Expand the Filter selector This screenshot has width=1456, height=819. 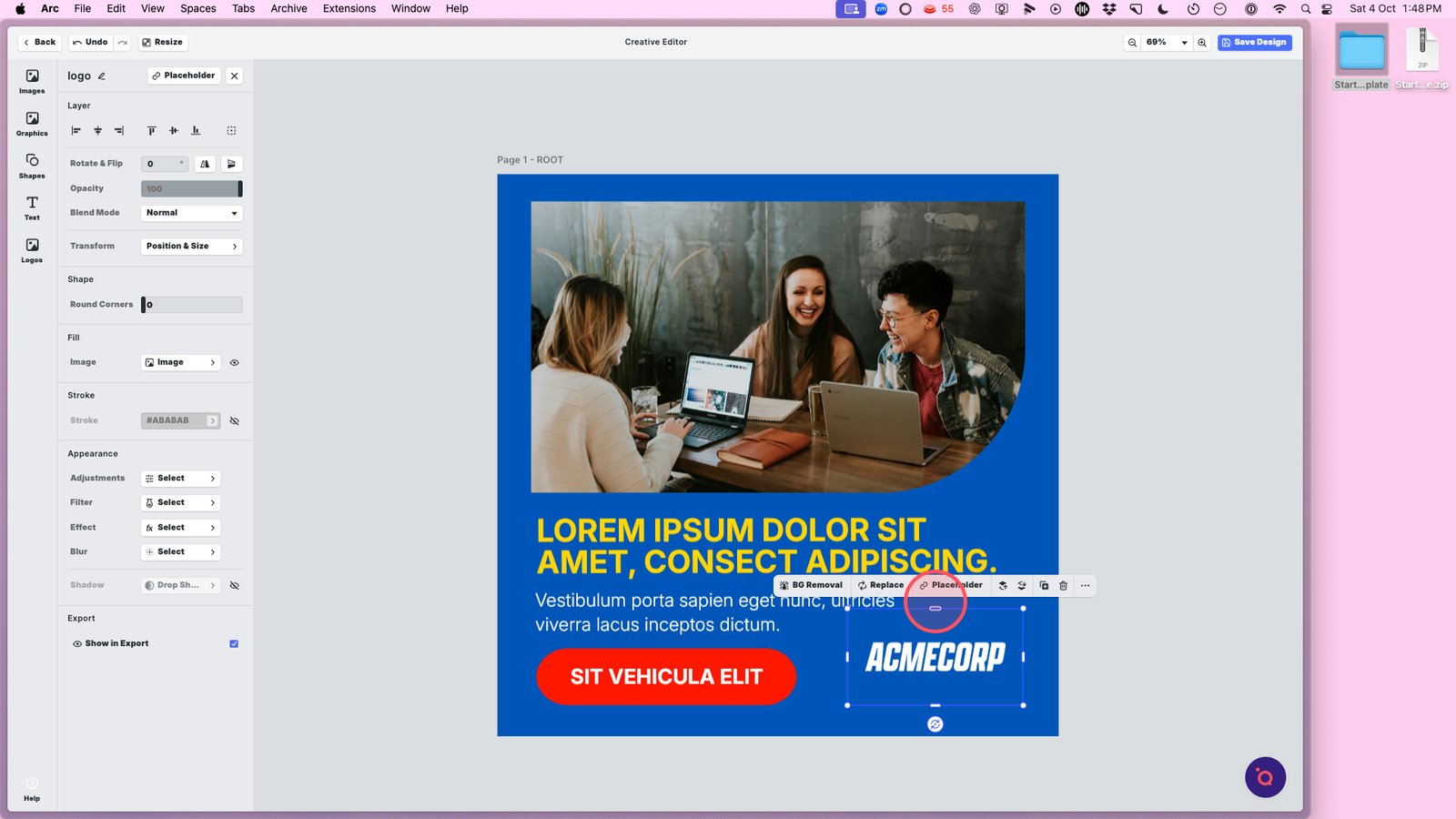click(181, 503)
